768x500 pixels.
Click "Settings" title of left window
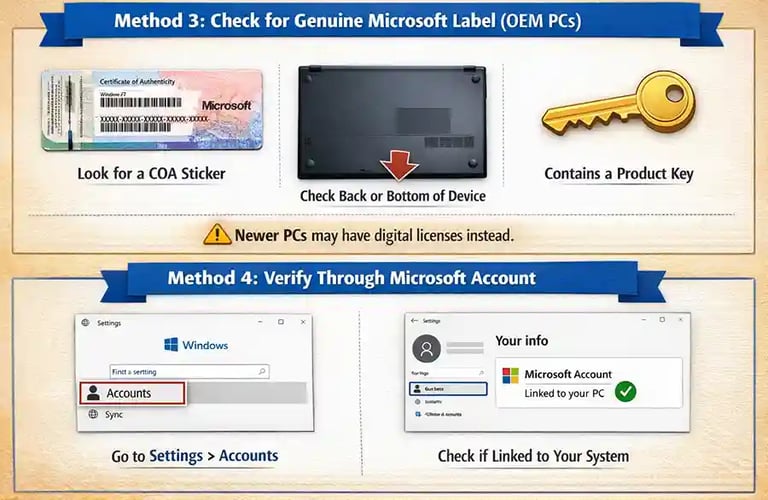click(109, 323)
